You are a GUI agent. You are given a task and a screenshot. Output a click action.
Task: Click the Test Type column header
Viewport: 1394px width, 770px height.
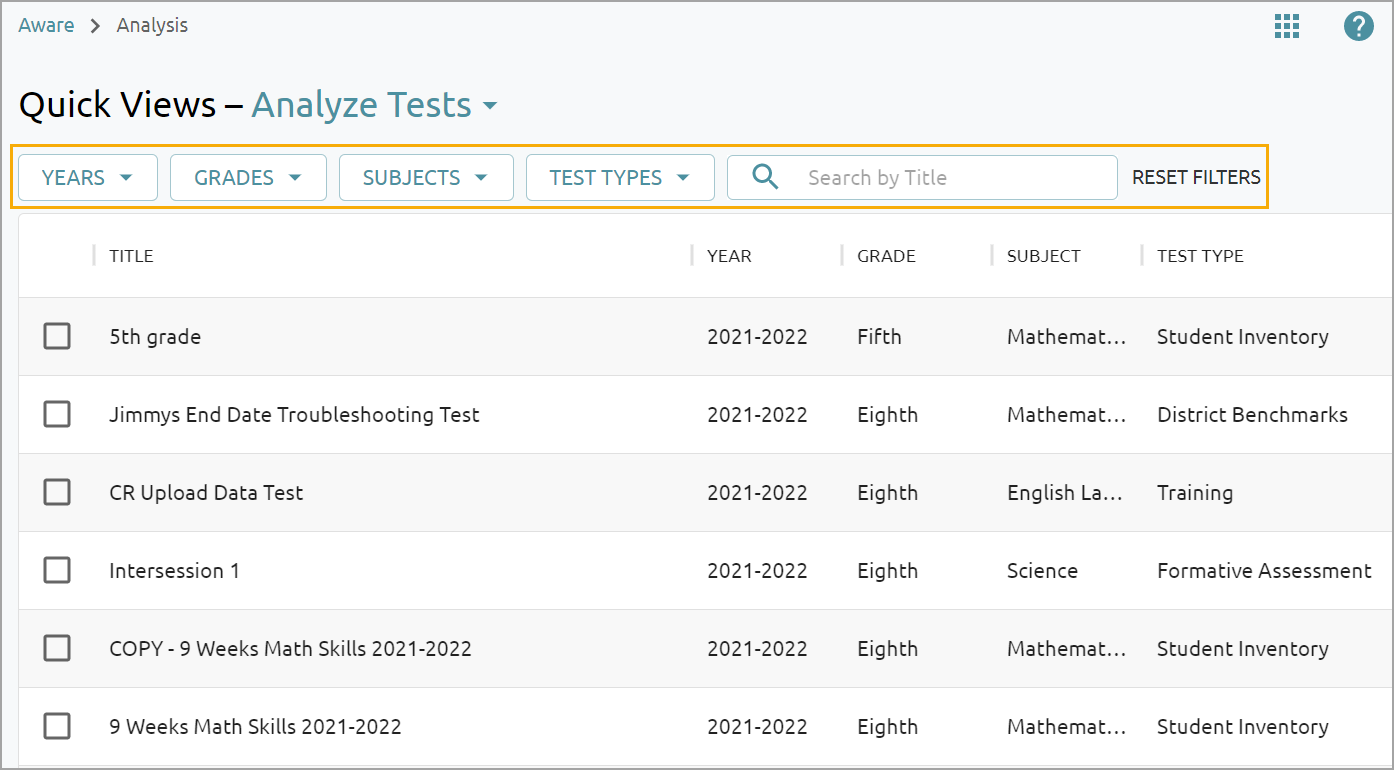coord(1200,256)
